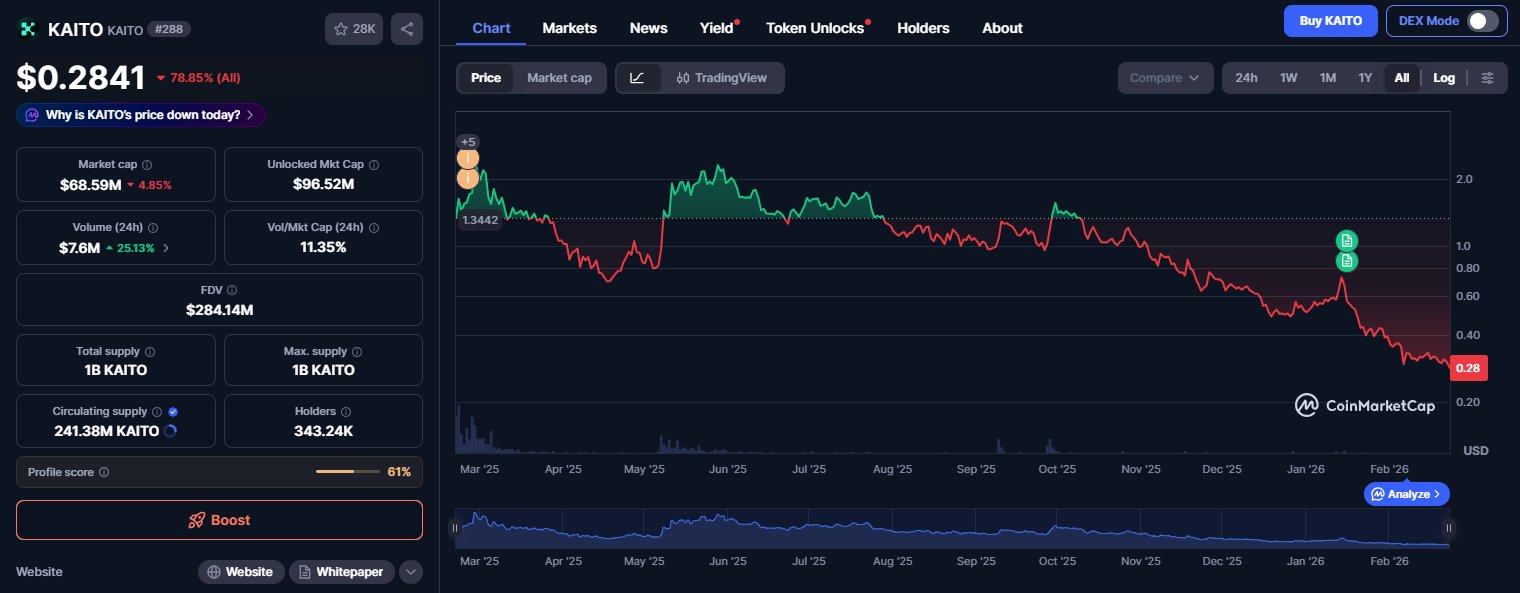Click the Profile score info icon

pos(104,472)
